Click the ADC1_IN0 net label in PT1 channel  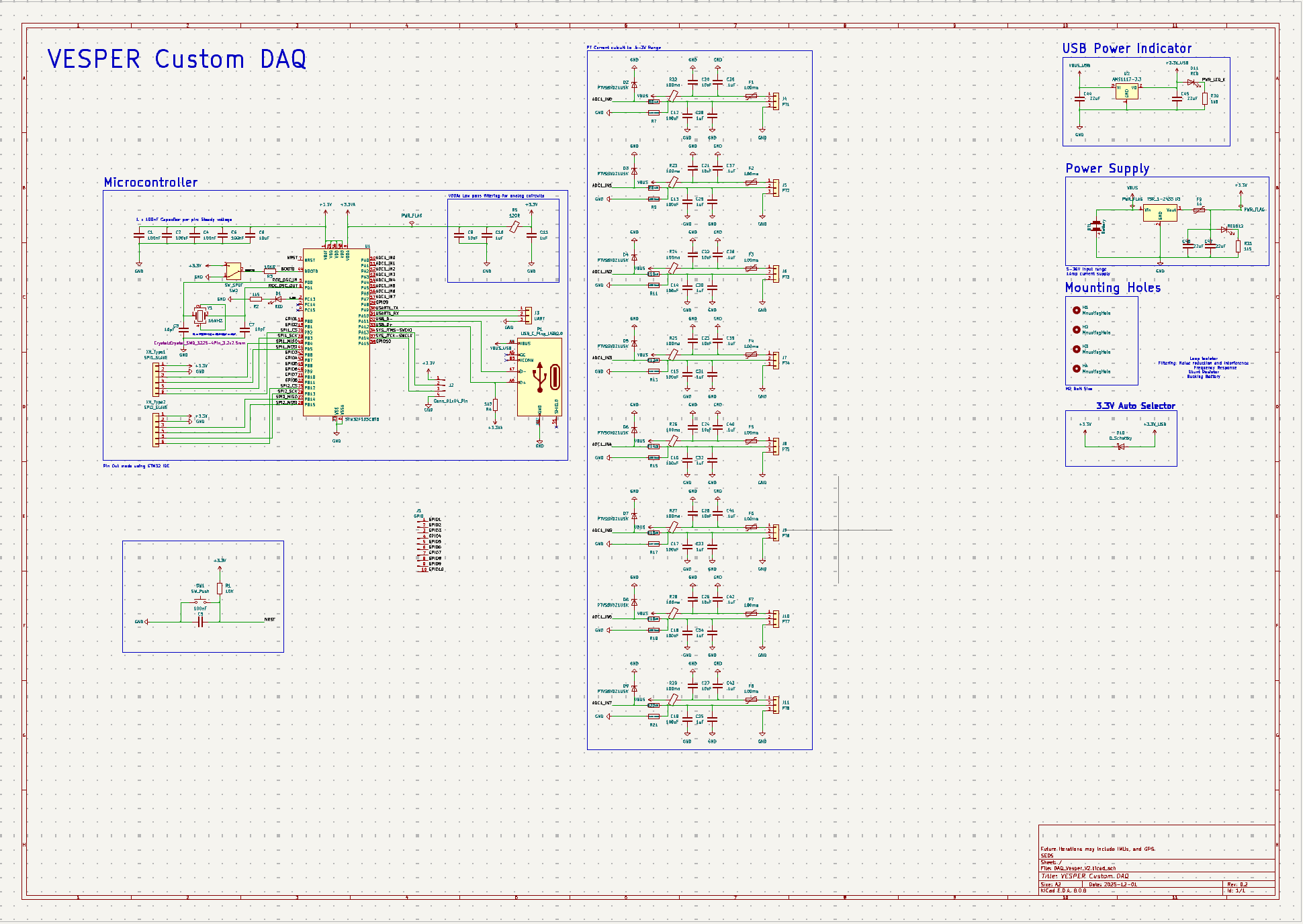602,99
